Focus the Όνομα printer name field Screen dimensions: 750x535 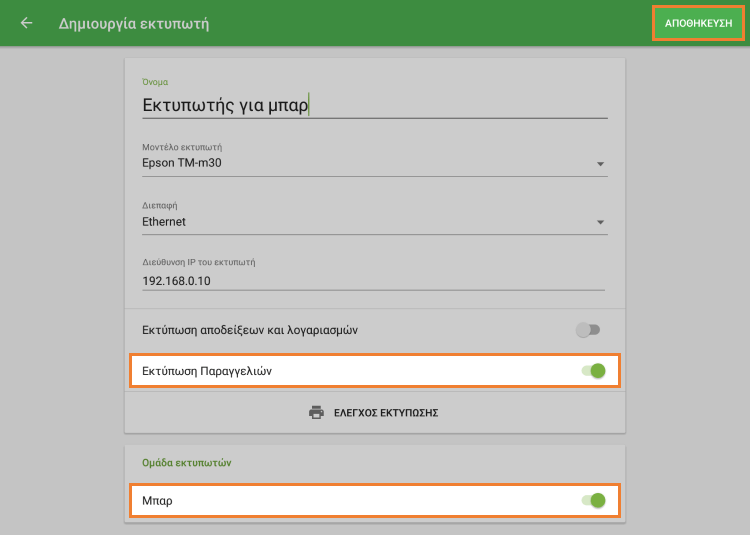pos(374,104)
